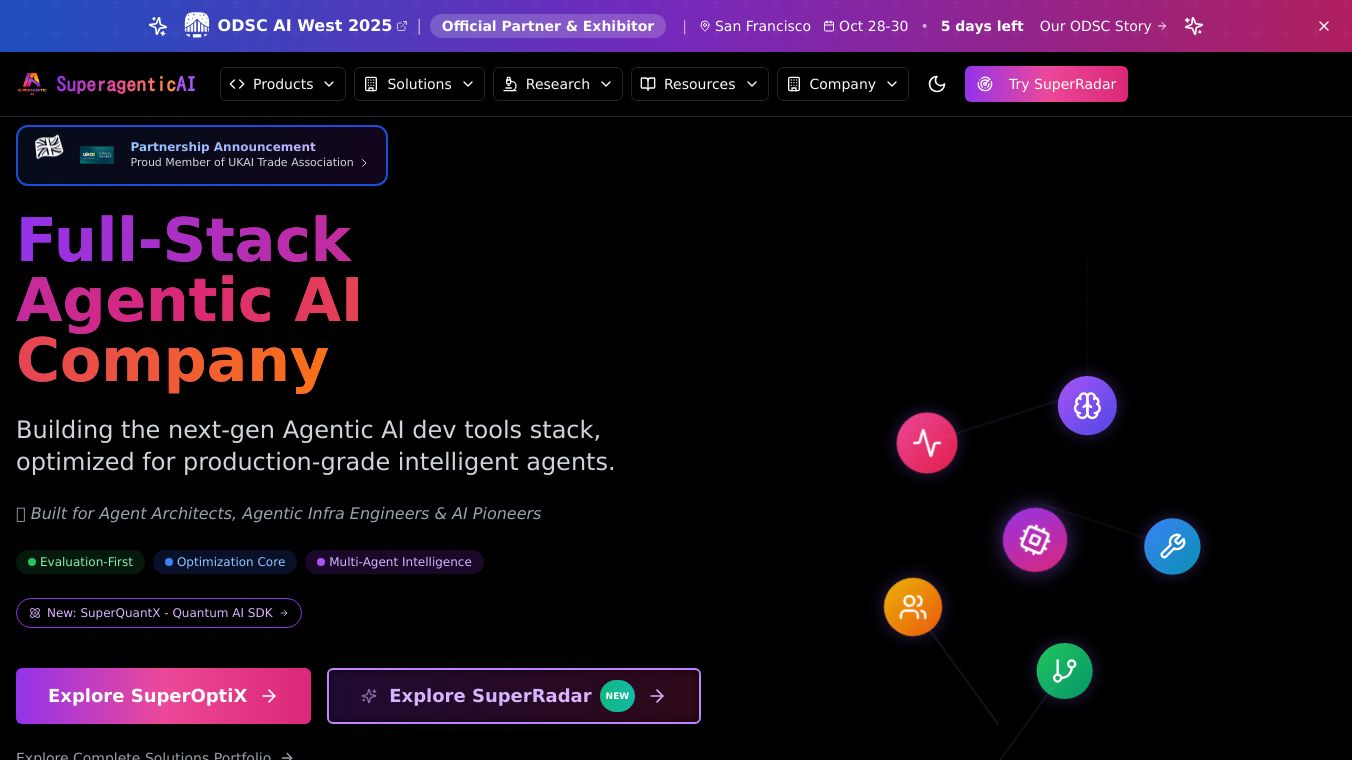The width and height of the screenshot is (1352, 760).
Task: Click the sparkle icon after Our ODSC Story
Action: click(x=1193, y=26)
